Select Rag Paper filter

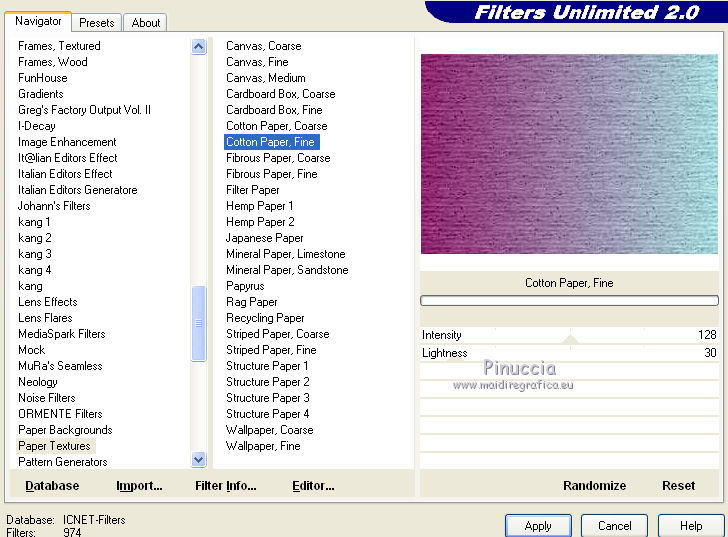(252, 302)
